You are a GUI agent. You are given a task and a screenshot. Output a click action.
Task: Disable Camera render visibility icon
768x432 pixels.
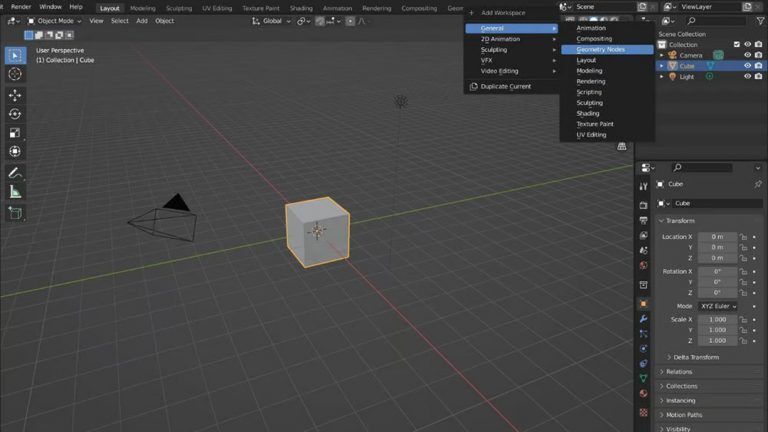coord(758,55)
